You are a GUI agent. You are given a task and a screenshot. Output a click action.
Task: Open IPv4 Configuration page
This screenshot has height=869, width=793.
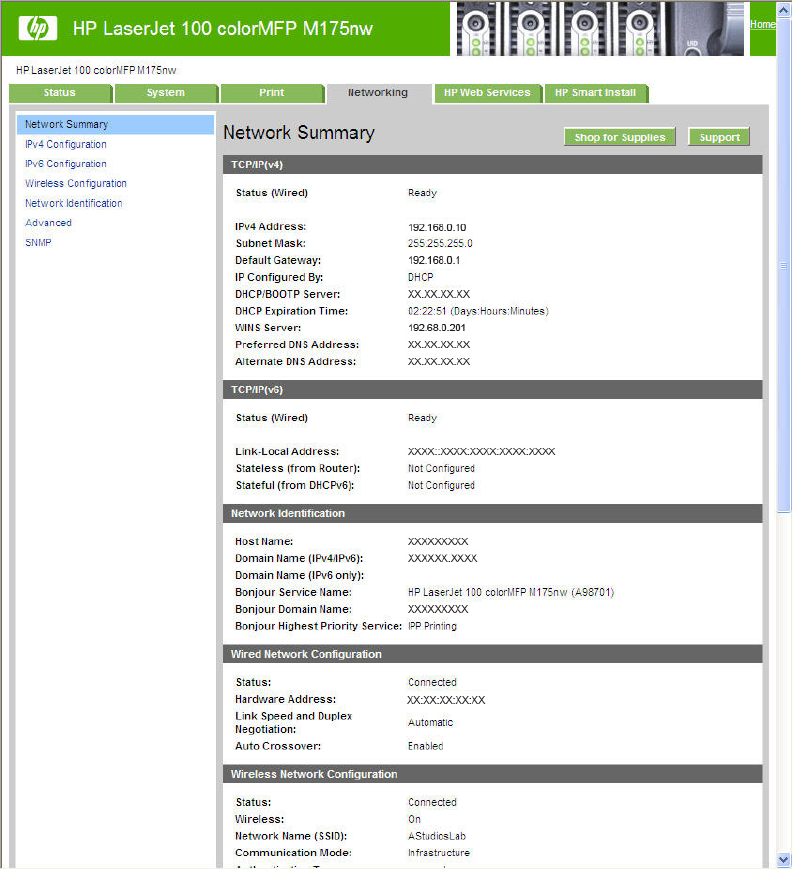[x=66, y=144]
